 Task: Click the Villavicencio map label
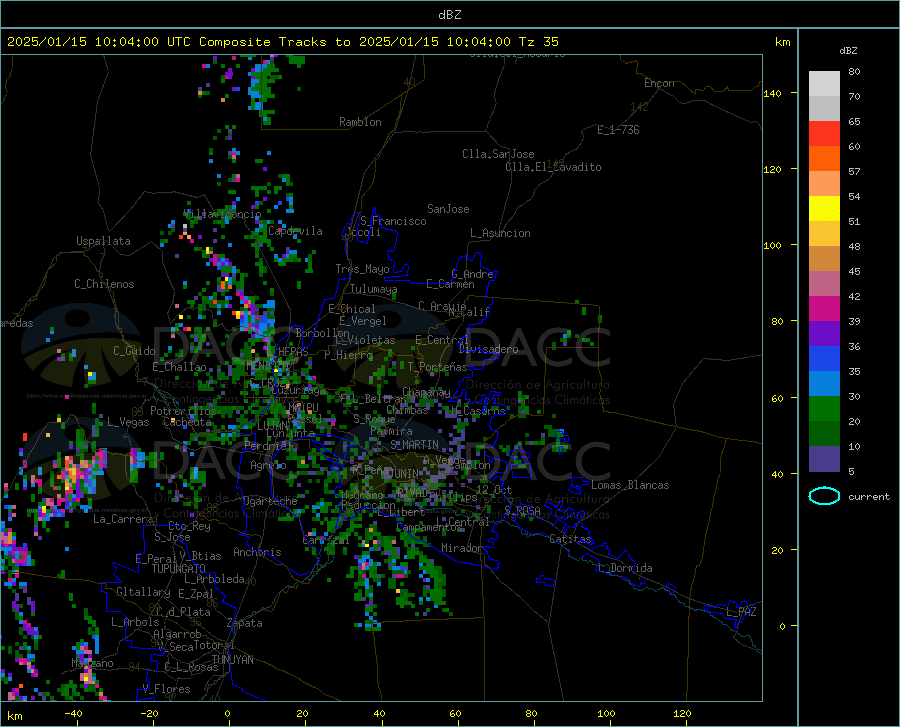point(223,214)
